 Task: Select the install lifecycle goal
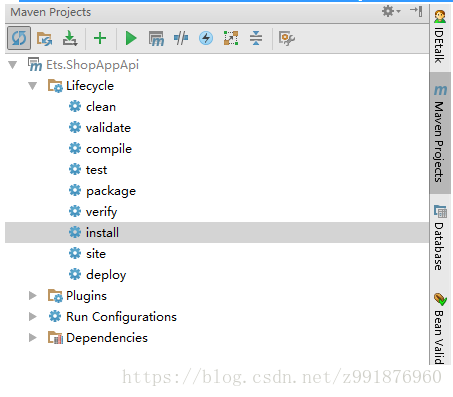(x=217, y=233)
